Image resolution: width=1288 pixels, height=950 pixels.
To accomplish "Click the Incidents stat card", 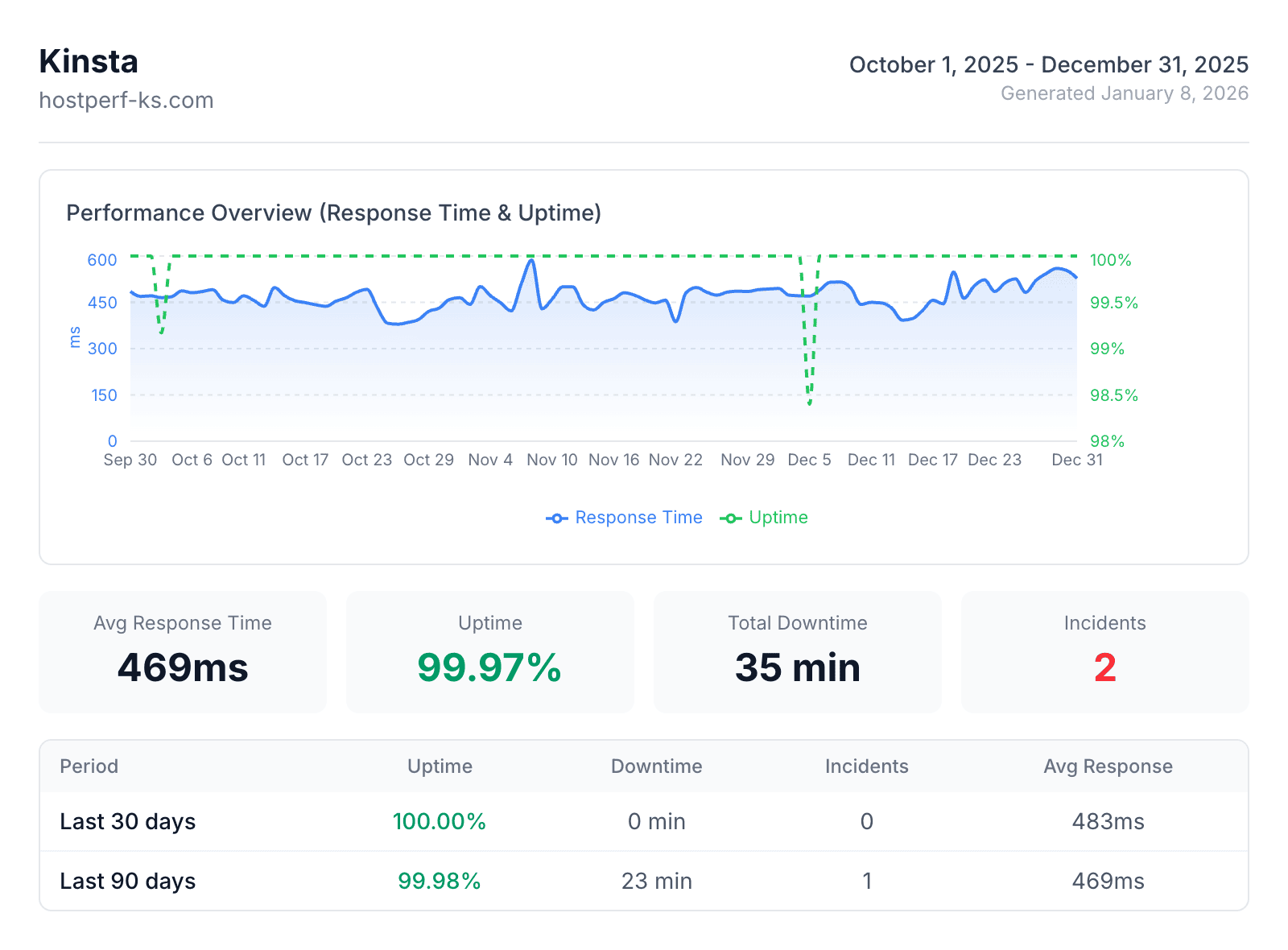I will 1104,652.
